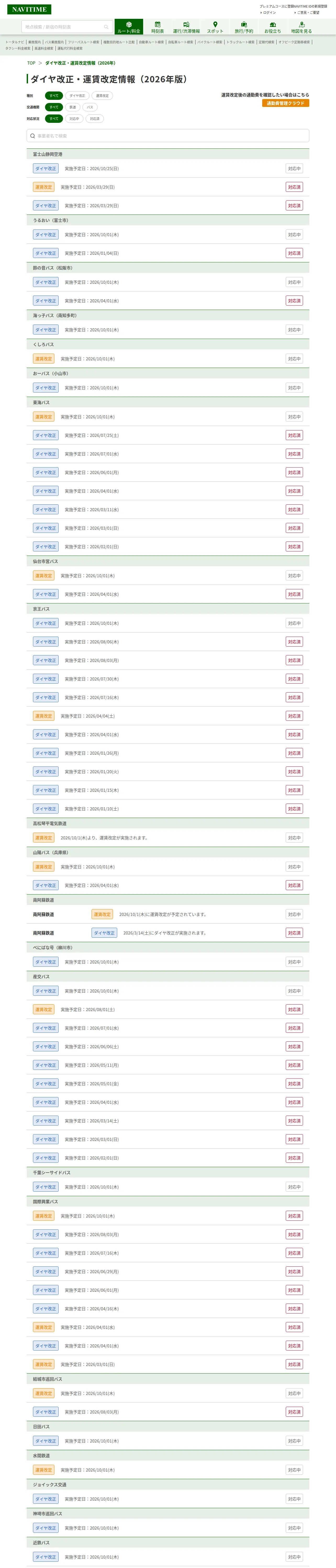The height and width of the screenshot is (1568, 336).
Task: Filter 交通機関 by バス
Action: pyautogui.click(x=90, y=107)
